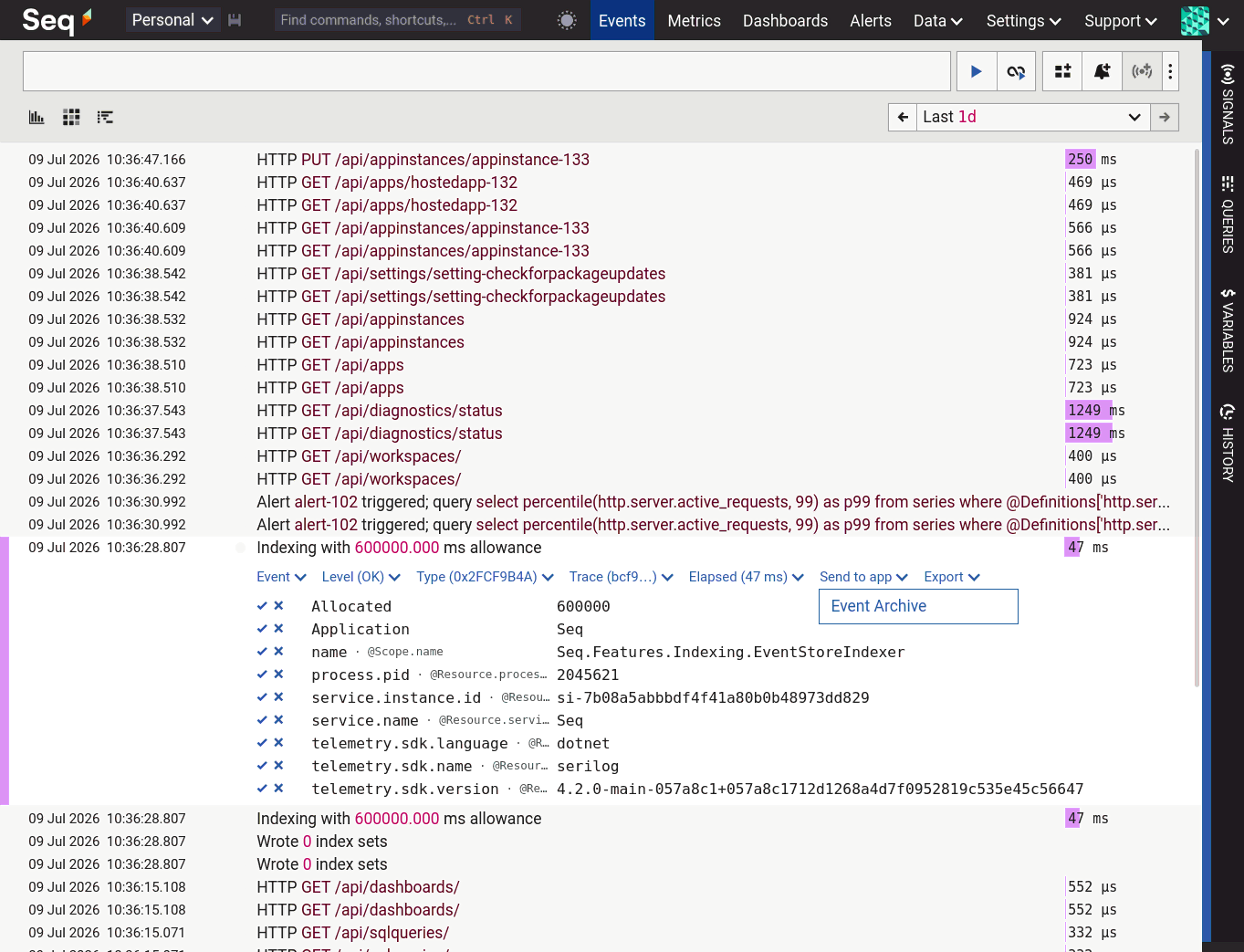Exclude the Allocated property with X
1244x952 pixels.
click(278, 605)
